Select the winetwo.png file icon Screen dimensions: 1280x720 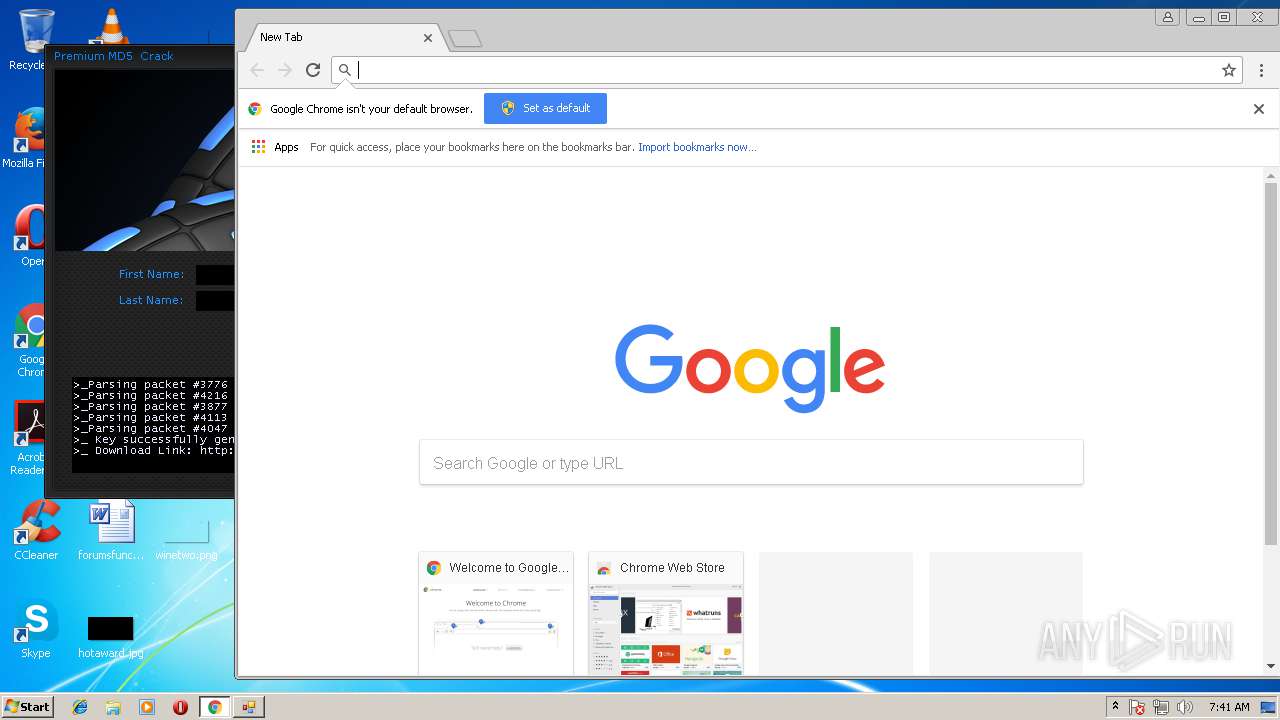187,540
